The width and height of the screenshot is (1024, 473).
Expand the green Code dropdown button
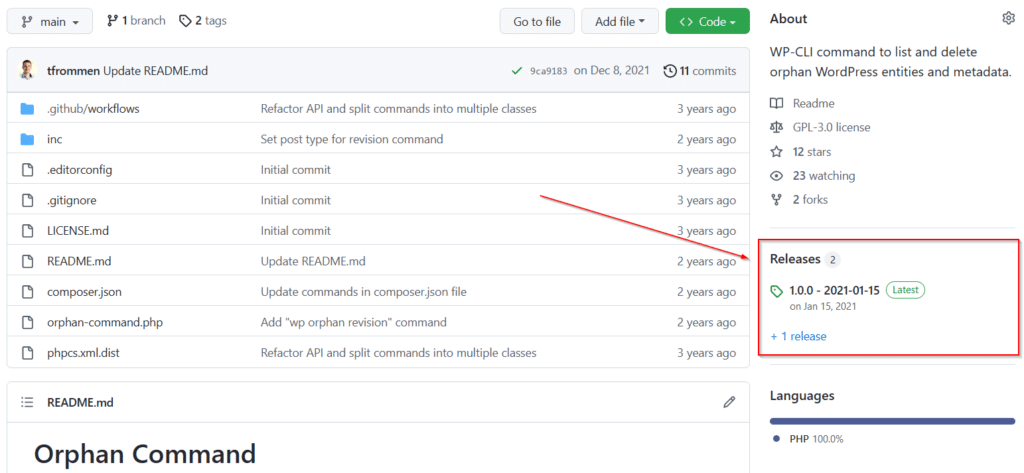click(707, 22)
